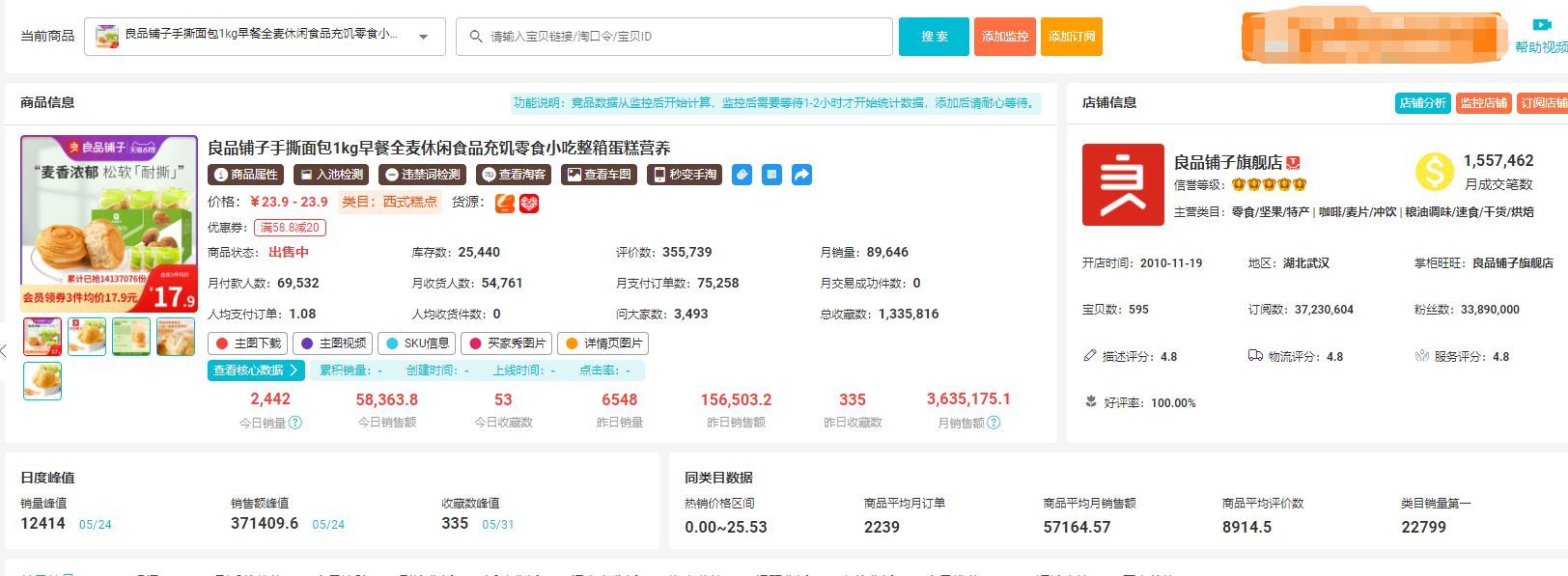Click the 月销售额 value 3,635,175.1
This screenshot has width=1568, height=576.
pos(968,399)
